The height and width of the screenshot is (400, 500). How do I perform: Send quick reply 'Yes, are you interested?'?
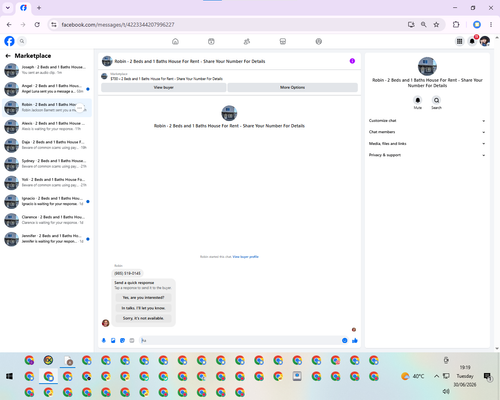[x=143, y=298]
